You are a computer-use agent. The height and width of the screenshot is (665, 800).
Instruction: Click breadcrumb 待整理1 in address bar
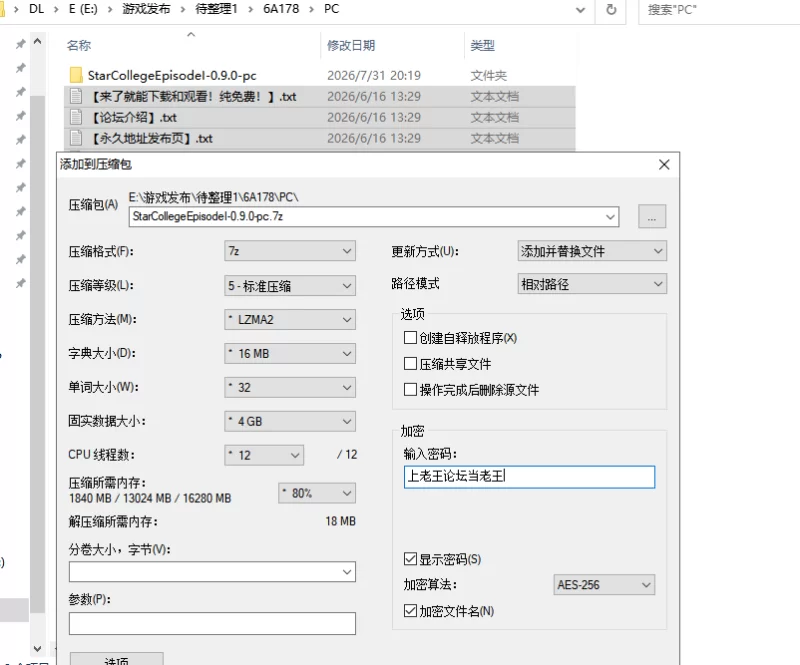[x=216, y=9]
